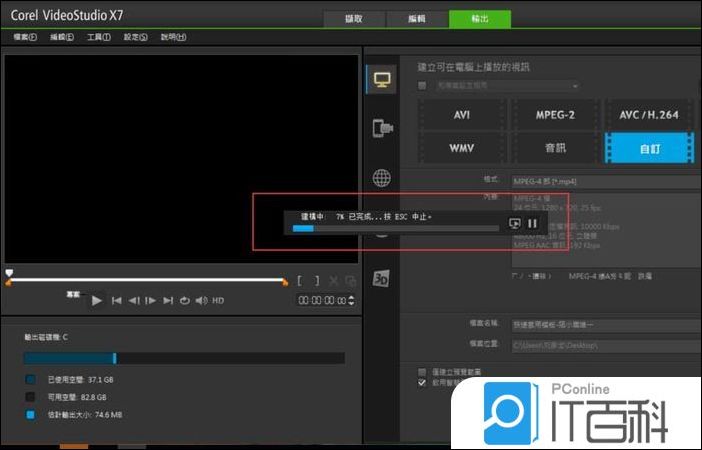Enable the project settings match checkbox
Screen dimensions: 702x450
coord(422,87)
